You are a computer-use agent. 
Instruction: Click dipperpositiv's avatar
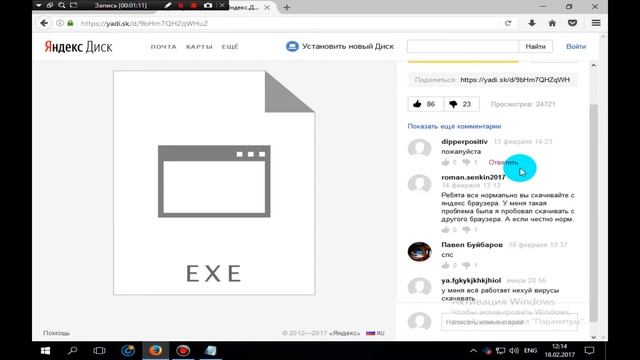coord(419,148)
